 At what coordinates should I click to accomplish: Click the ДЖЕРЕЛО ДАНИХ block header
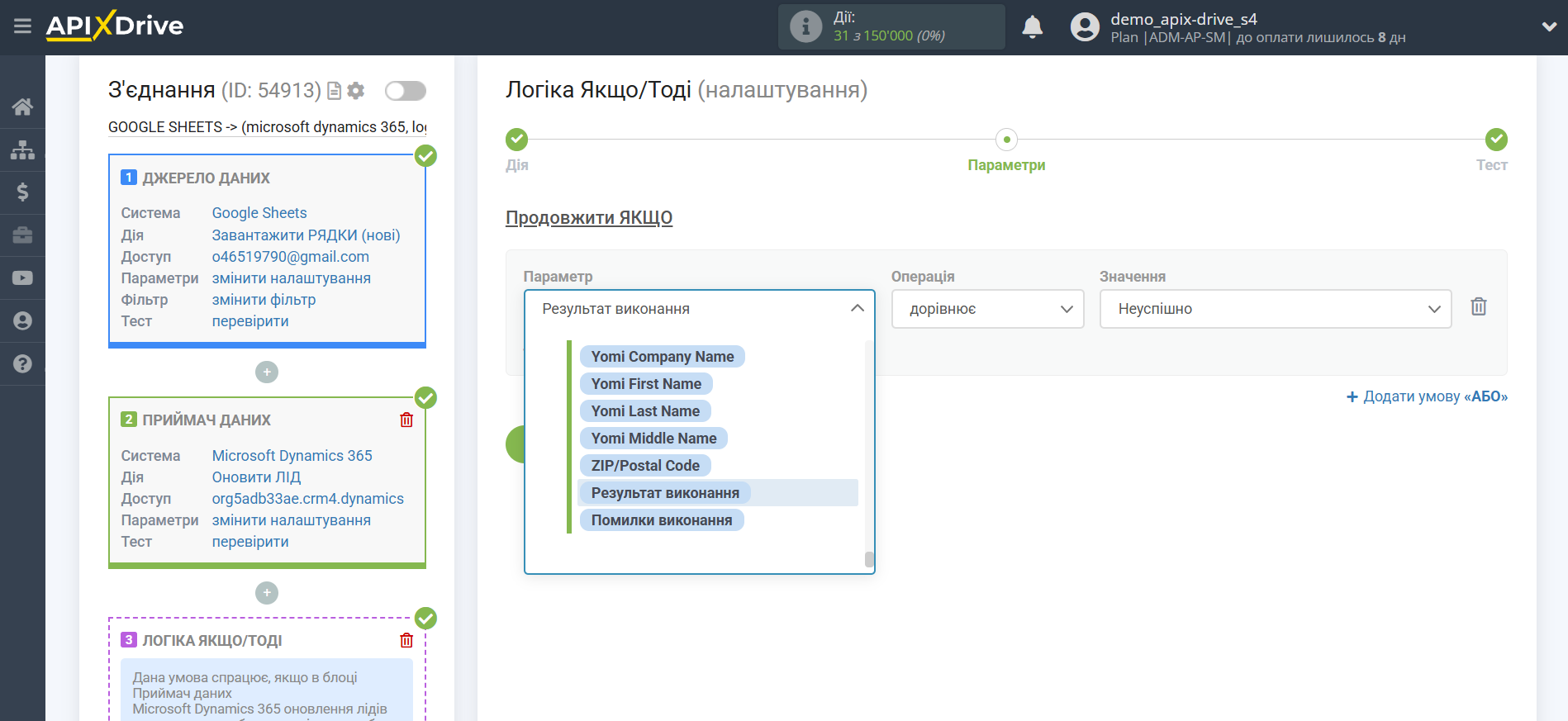click(207, 178)
